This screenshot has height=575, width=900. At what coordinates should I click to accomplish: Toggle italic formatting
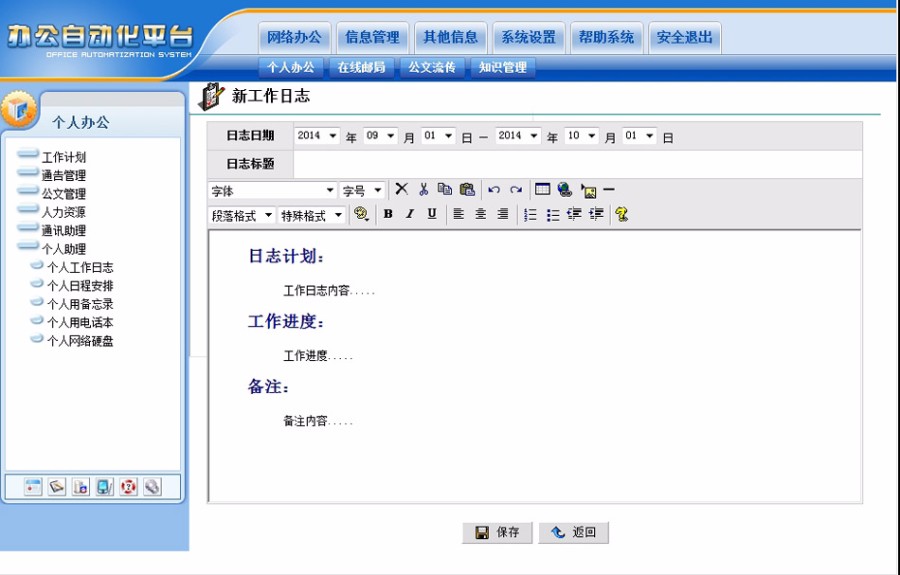[410, 214]
